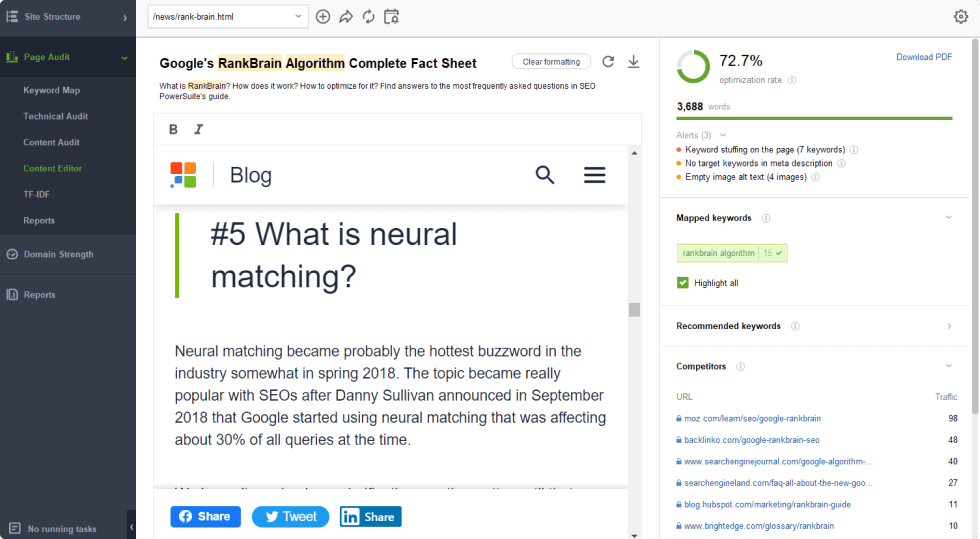
Task: Open the brightedge.com glossary competitor link
Action: point(759,526)
